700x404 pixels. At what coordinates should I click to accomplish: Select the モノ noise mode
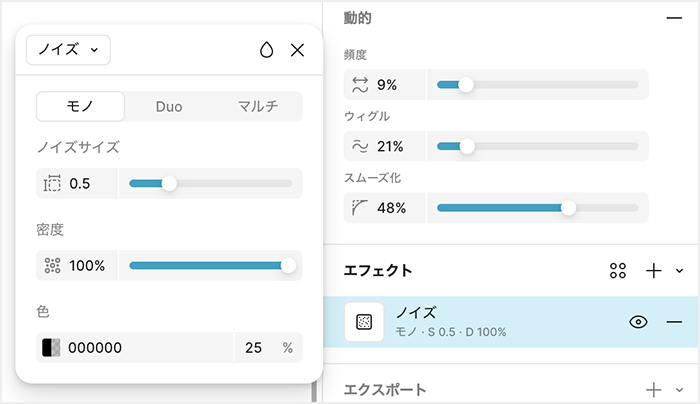[x=80, y=107]
